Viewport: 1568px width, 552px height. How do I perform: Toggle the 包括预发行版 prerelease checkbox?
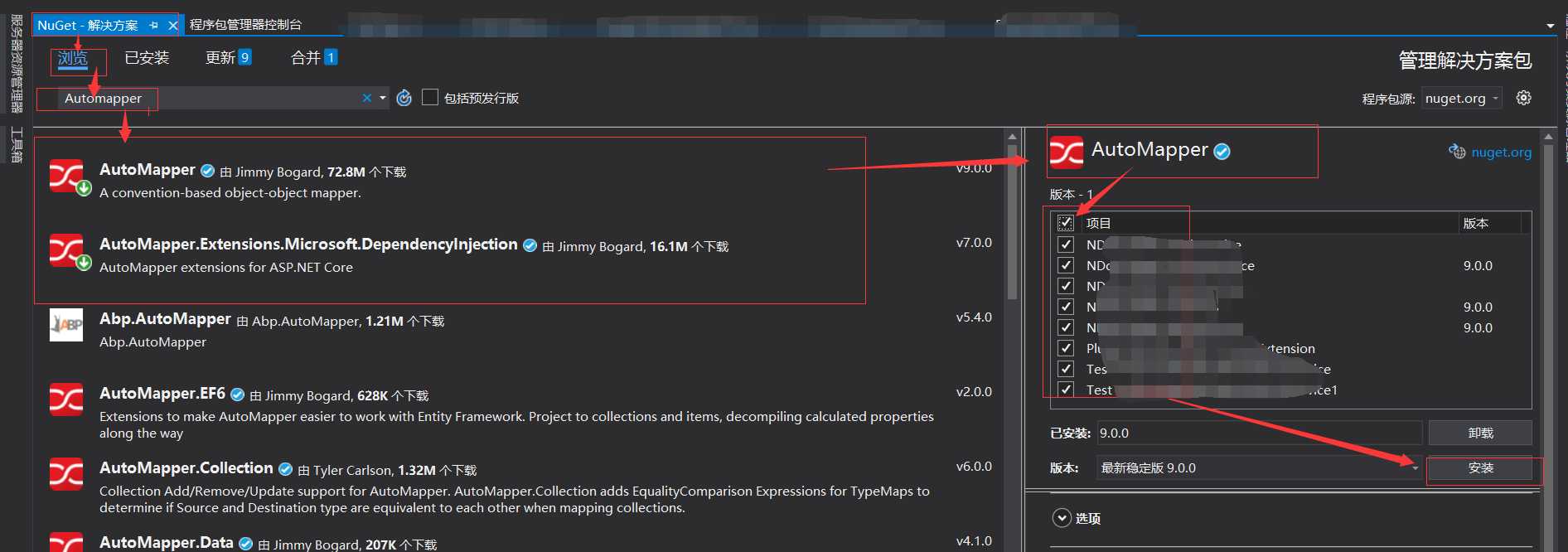(430, 98)
